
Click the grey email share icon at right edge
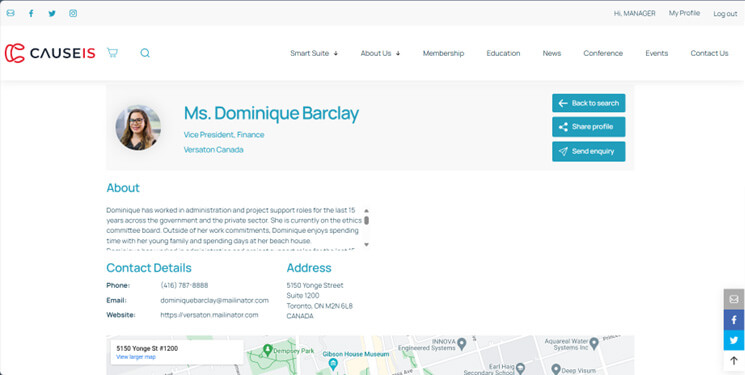pyautogui.click(x=734, y=299)
